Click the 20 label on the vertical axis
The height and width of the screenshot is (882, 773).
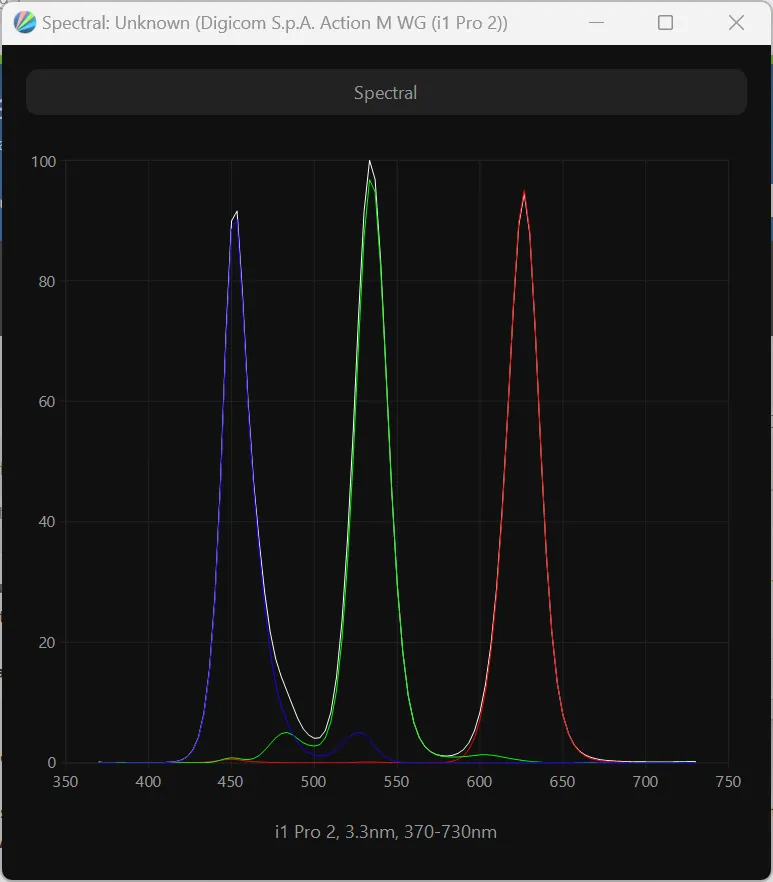pos(46,643)
